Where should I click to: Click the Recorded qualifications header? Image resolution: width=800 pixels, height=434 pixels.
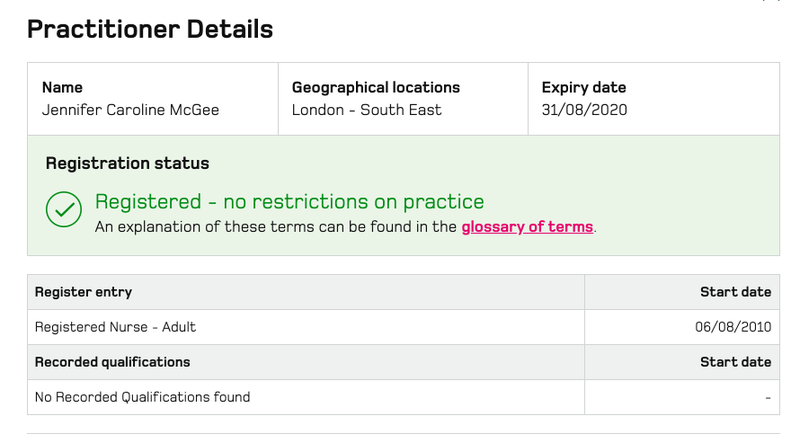pos(112,362)
